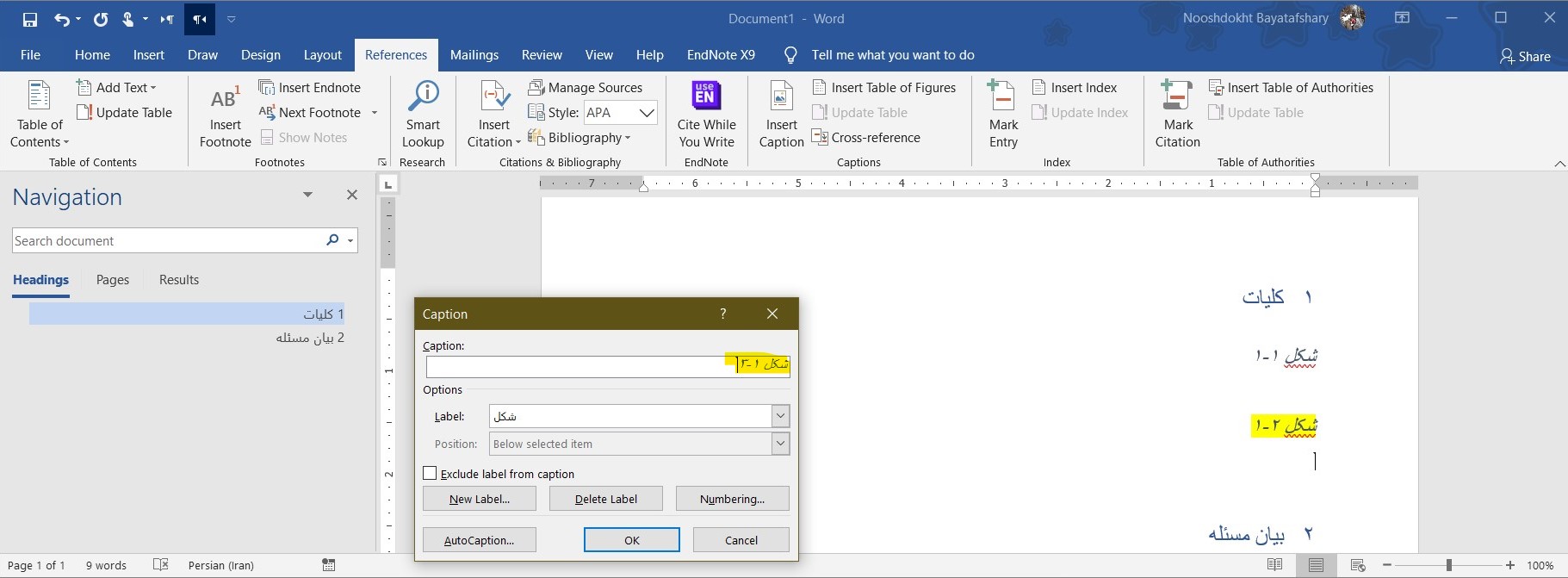Click Tell me what you want to do
The height and width of the screenshot is (578, 1568).
click(x=892, y=55)
